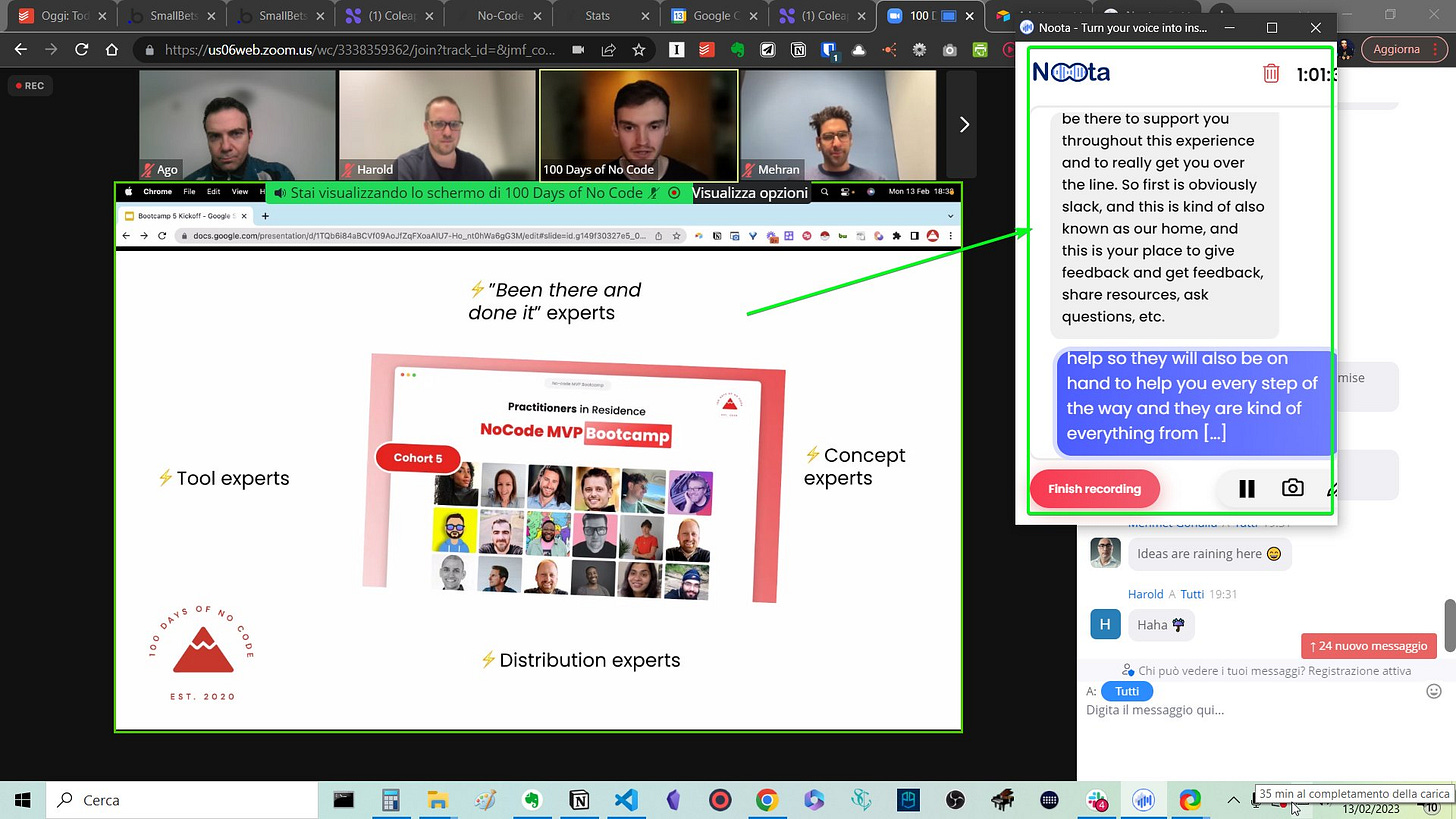Click the Cerca taskbar search box
1456x819 pixels.
[x=180, y=800]
